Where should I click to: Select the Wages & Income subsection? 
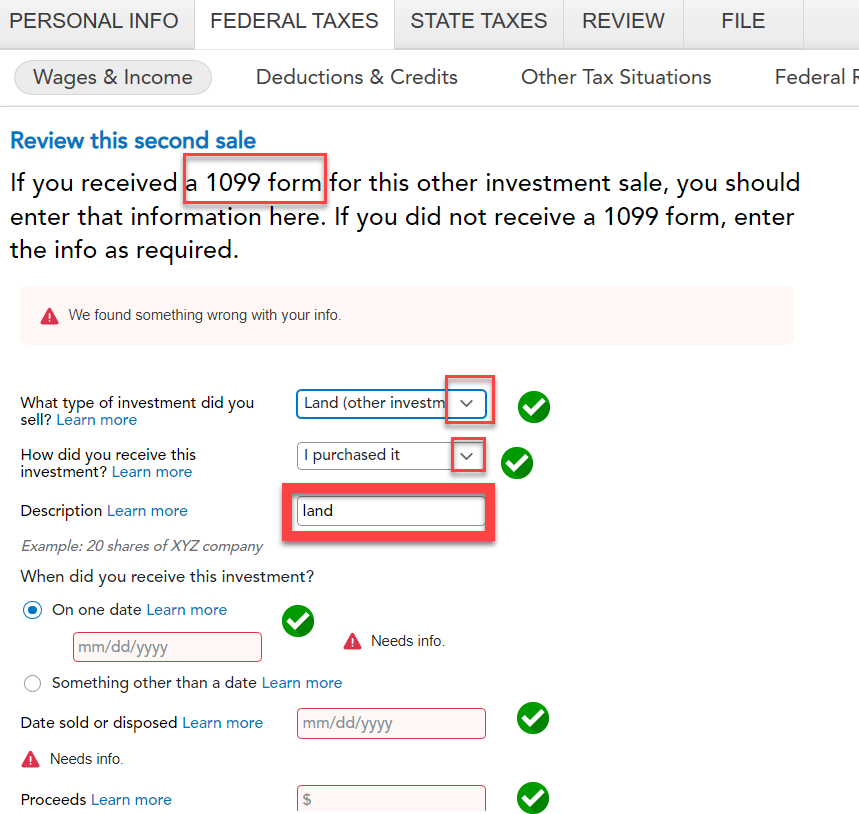[x=113, y=77]
